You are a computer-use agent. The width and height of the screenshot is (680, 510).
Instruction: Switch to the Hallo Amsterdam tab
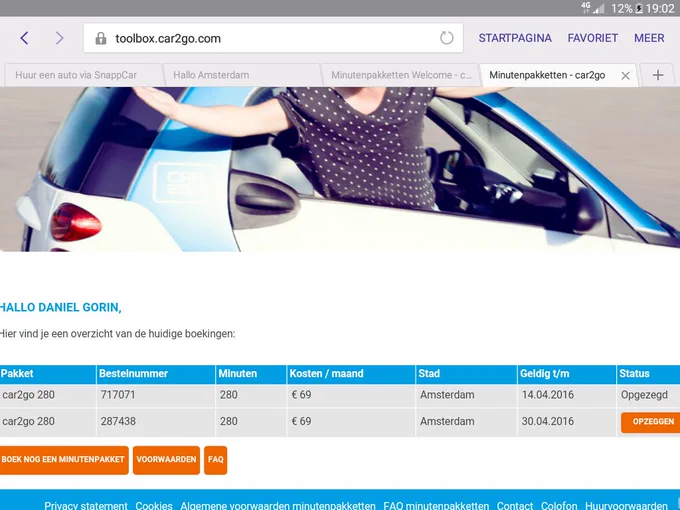[242, 75]
